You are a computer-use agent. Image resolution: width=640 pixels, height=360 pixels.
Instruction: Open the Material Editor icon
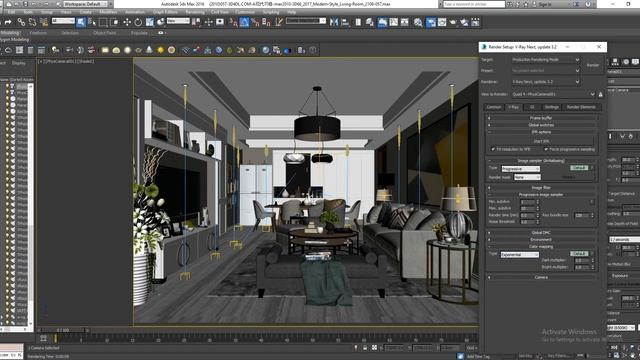pyautogui.click(x=418, y=22)
